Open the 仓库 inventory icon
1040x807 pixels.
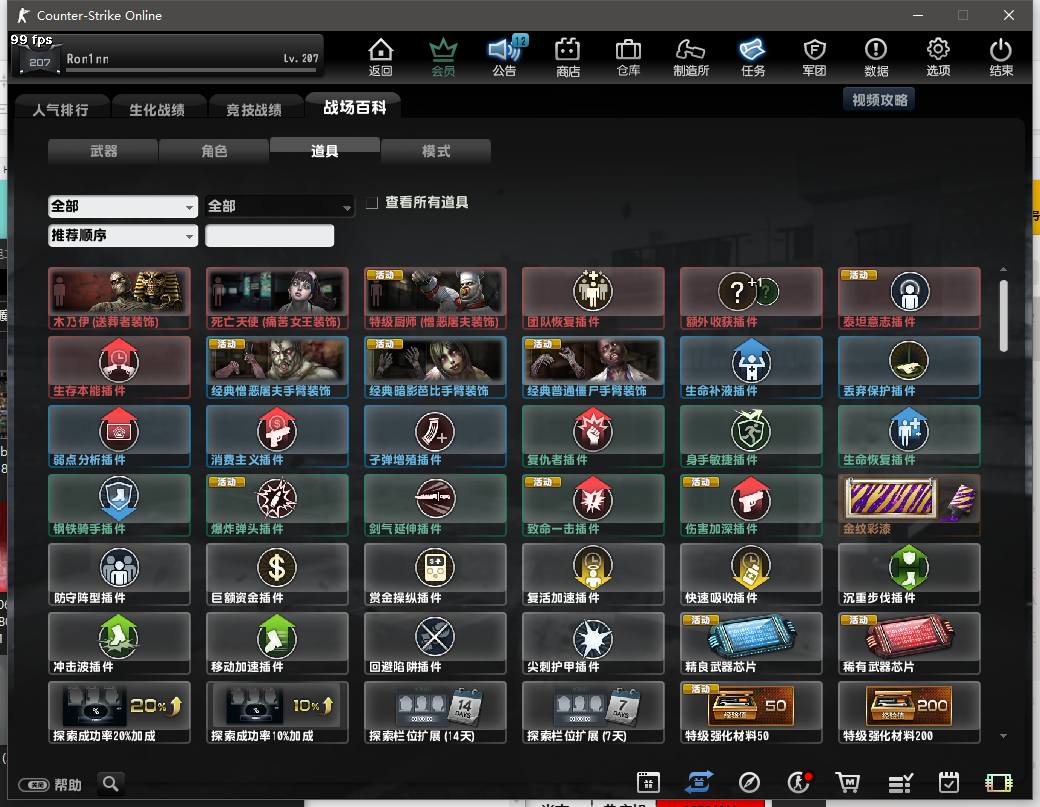pos(628,57)
